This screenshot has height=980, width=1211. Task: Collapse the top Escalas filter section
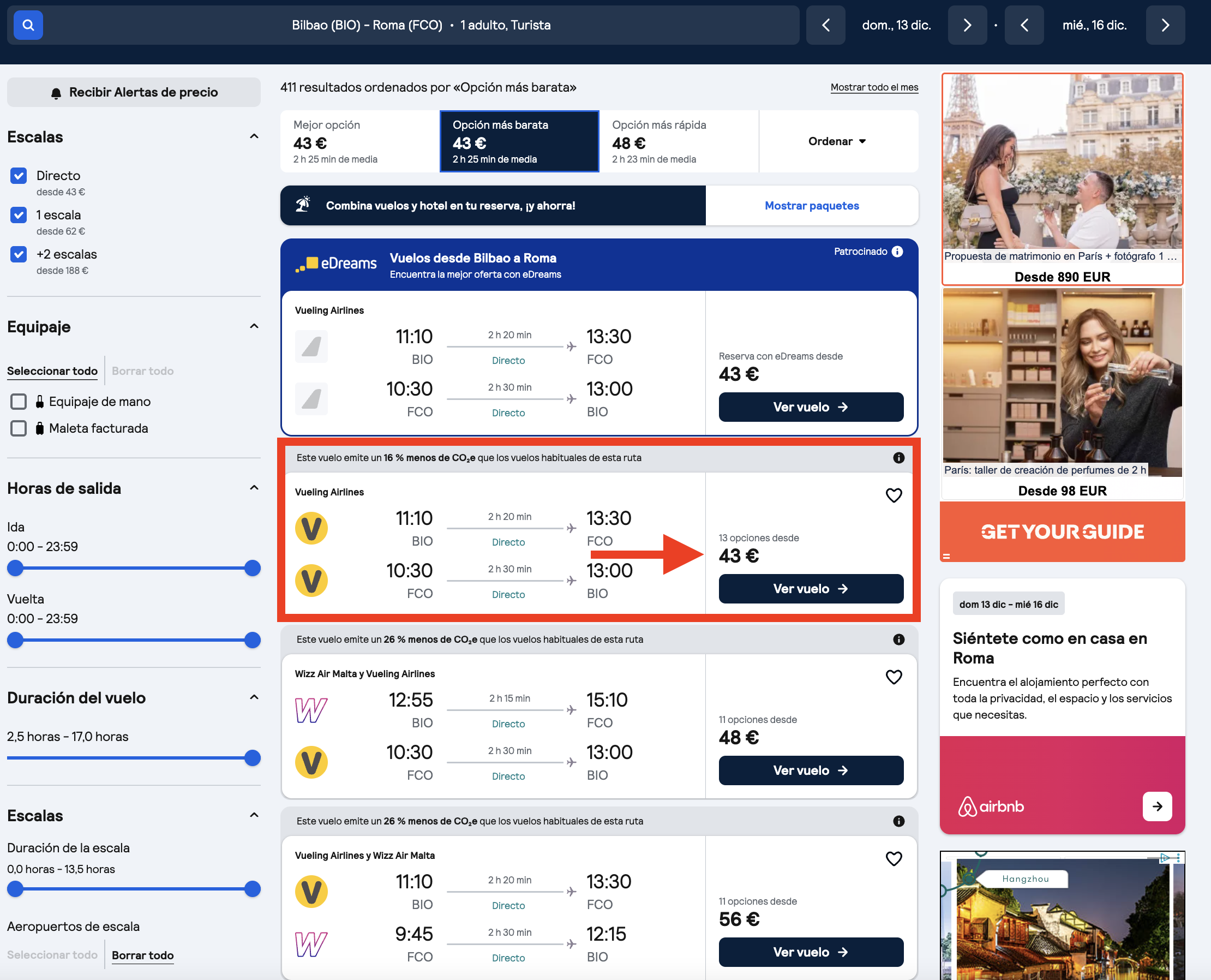point(254,136)
